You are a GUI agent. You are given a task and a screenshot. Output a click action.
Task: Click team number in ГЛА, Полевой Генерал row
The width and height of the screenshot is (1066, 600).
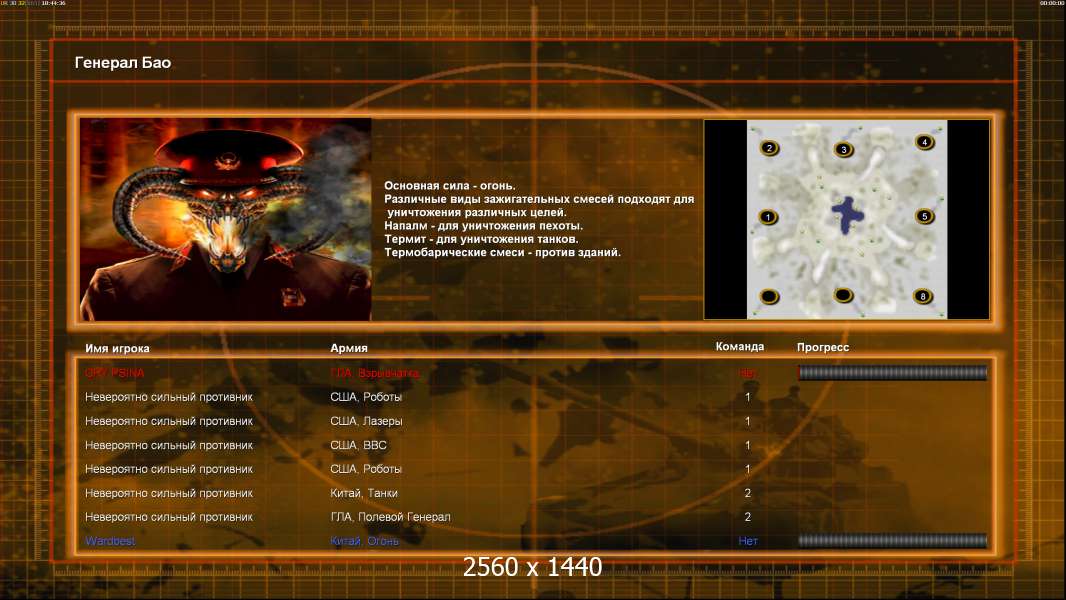(x=748, y=517)
